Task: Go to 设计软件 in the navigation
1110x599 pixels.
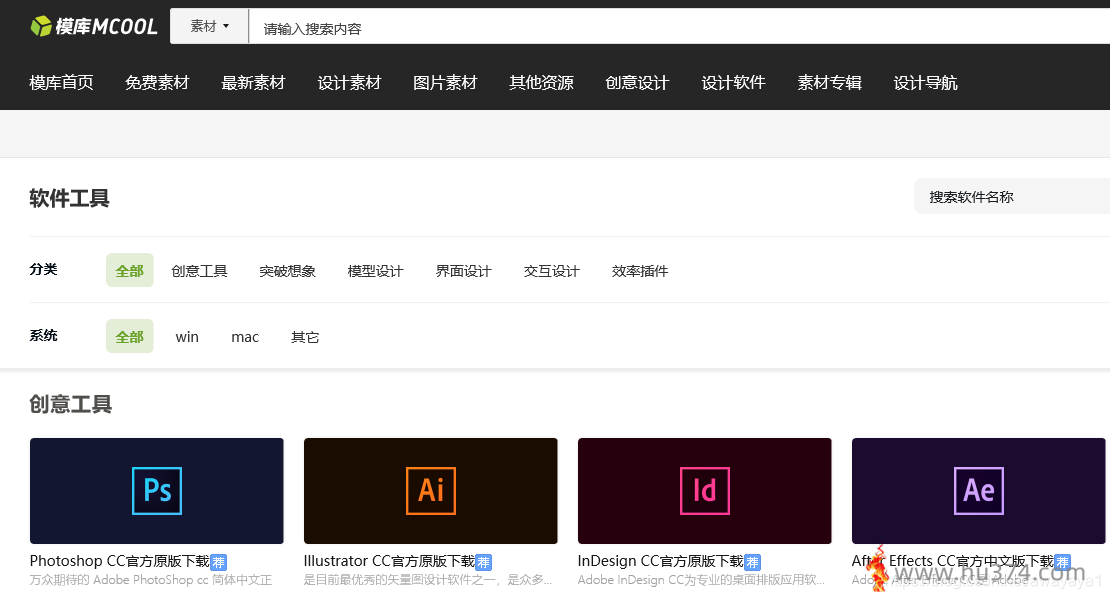Action: 733,83
